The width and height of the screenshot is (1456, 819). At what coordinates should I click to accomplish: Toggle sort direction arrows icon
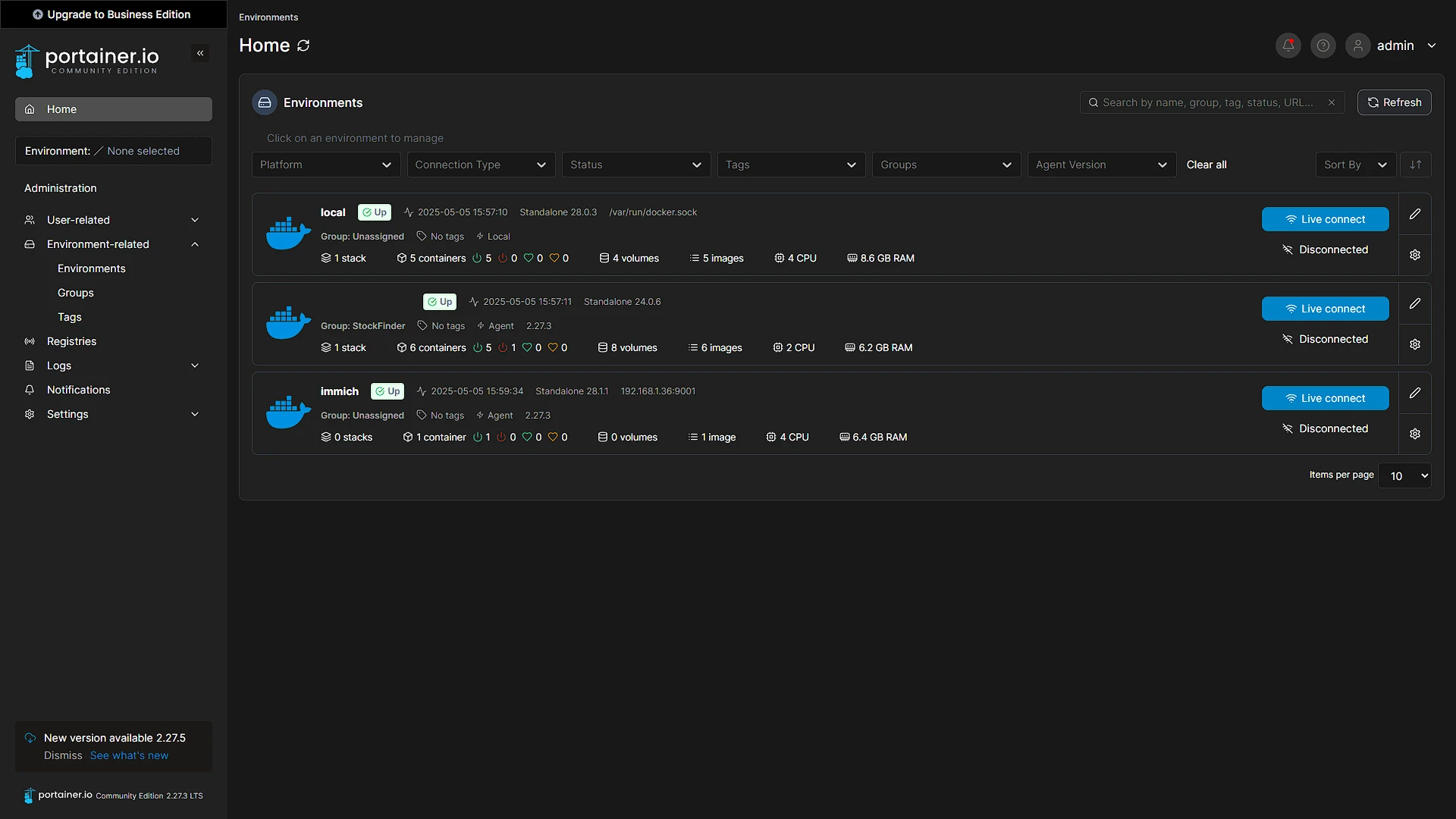1416,165
